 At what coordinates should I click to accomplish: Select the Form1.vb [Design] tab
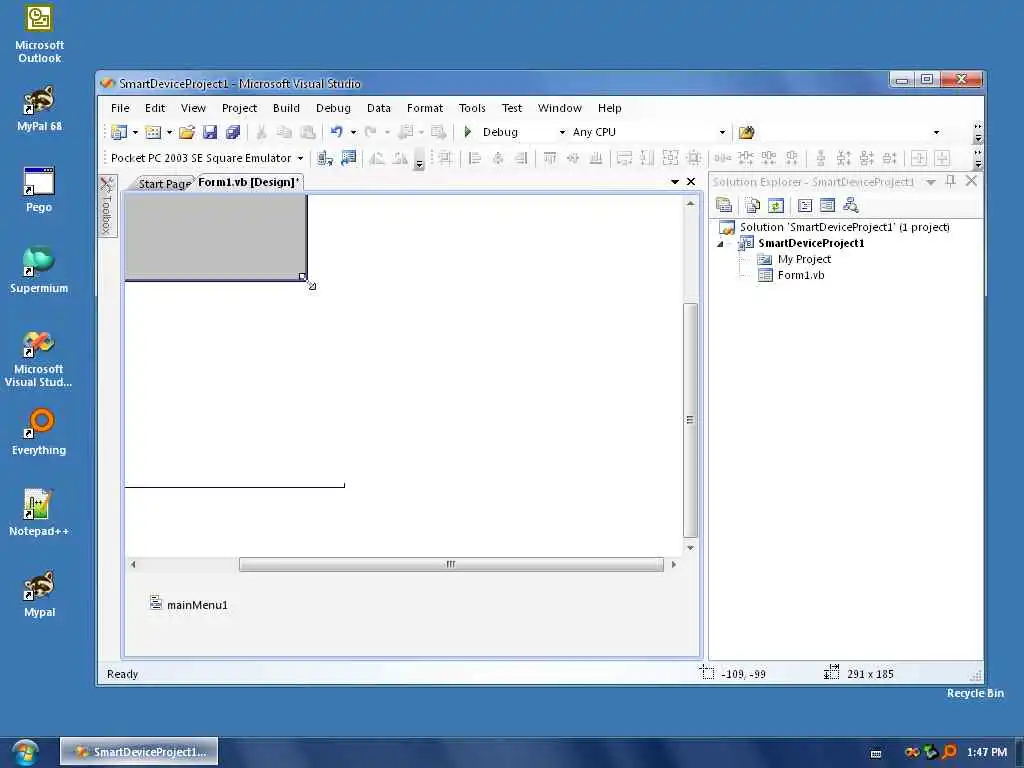[248, 182]
